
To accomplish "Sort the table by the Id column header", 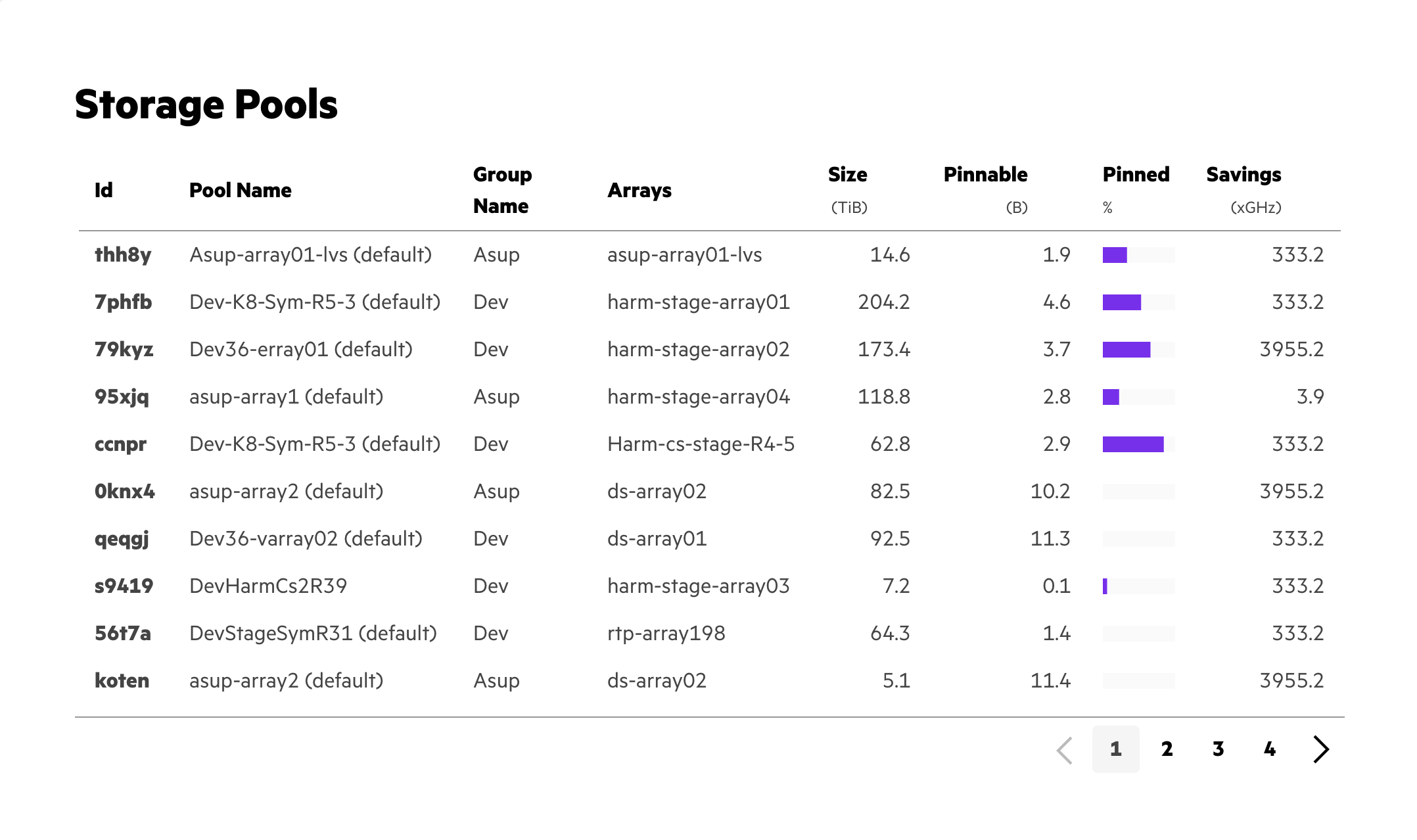I will click(x=104, y=190).
